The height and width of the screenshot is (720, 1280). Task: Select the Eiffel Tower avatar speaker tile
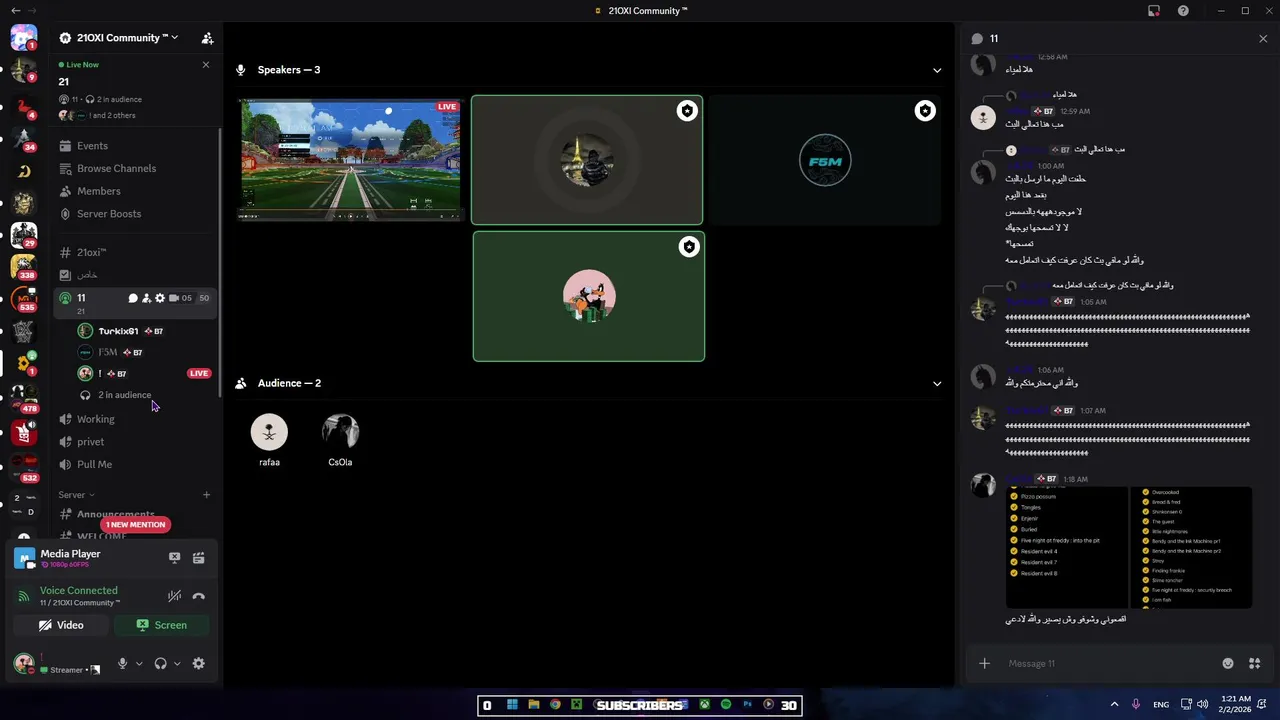pos(587,160)
